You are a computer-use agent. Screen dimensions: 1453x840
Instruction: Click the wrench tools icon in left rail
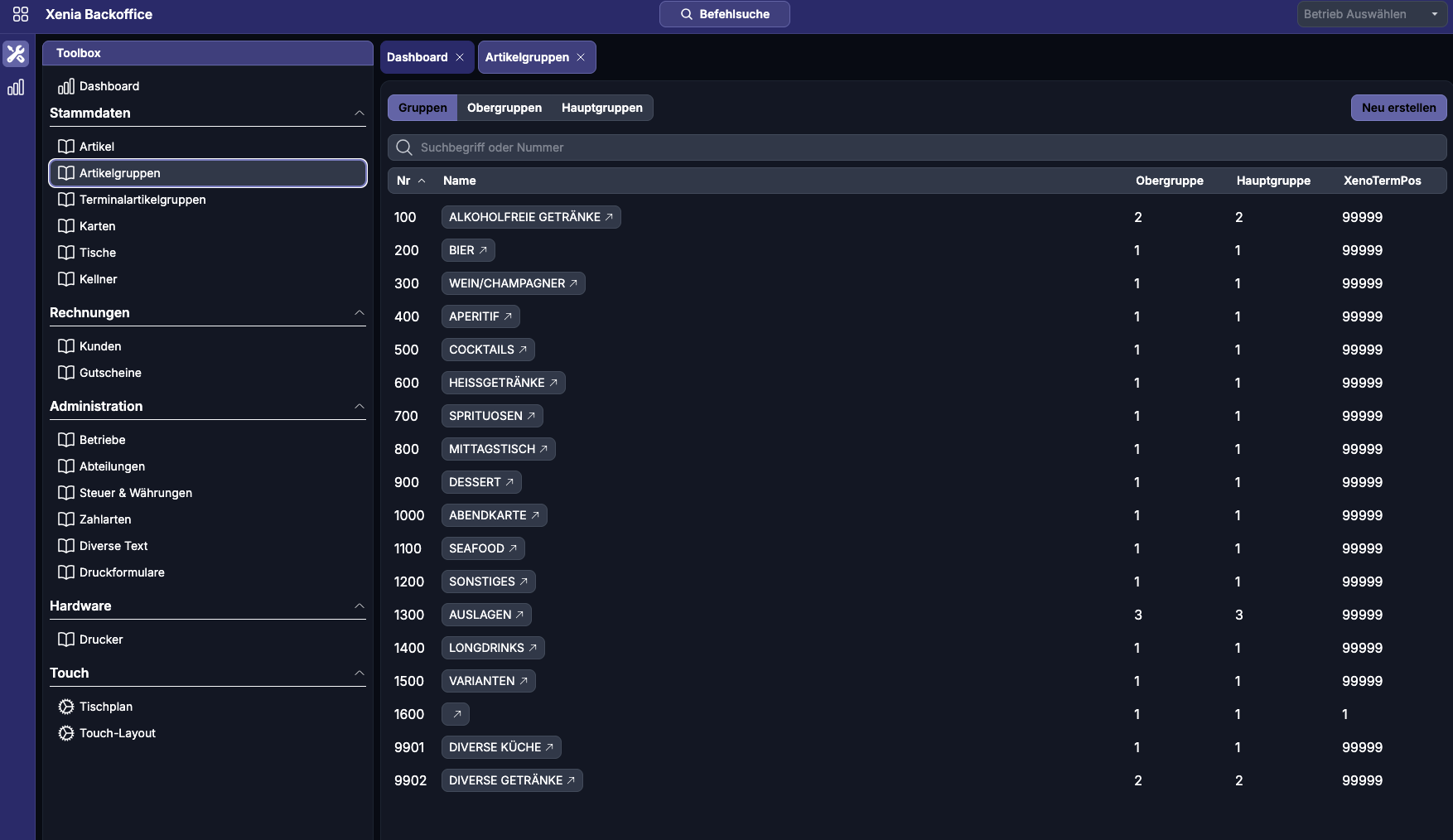pyautogui.click(x=16, y=54)
